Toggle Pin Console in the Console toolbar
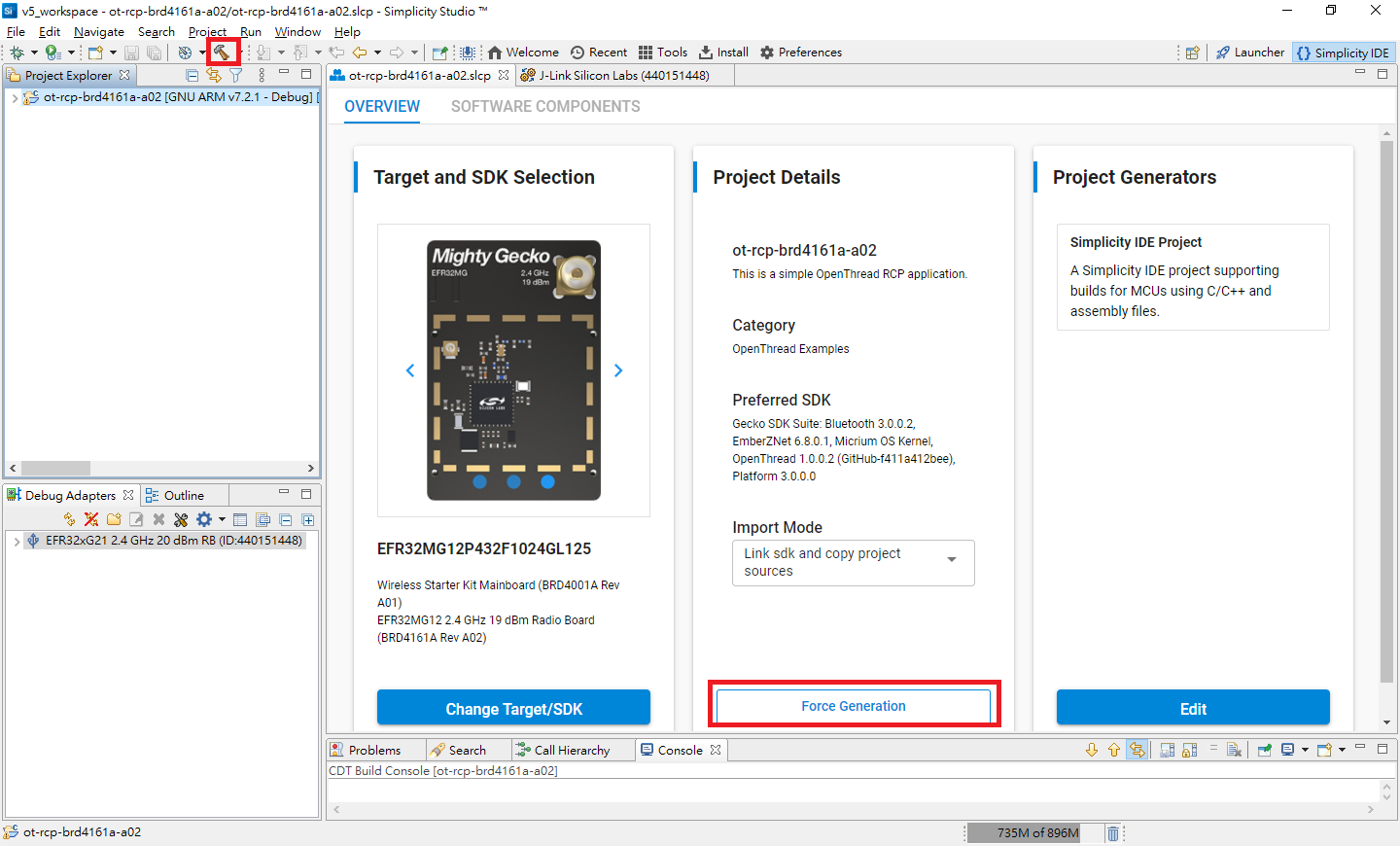Viewport: 1400px width, 846px height. pyautogui.click(x=1263, y=749)
